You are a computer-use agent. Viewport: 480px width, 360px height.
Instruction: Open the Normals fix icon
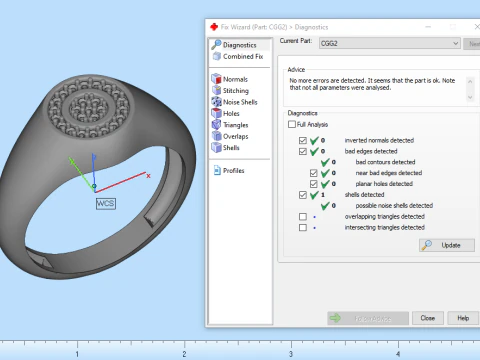[216, 79]
